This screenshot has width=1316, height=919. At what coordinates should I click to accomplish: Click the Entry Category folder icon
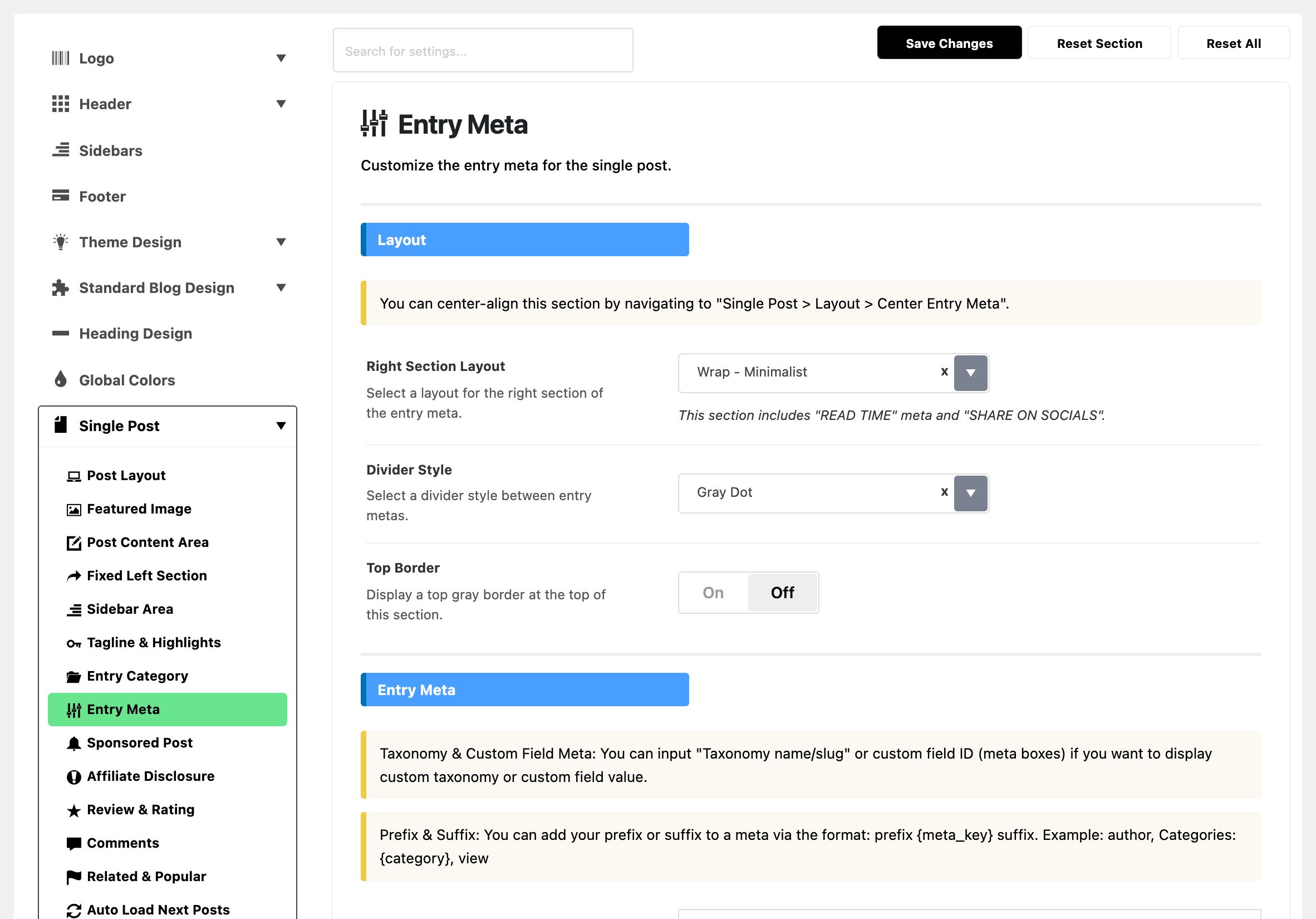point(74,677)
